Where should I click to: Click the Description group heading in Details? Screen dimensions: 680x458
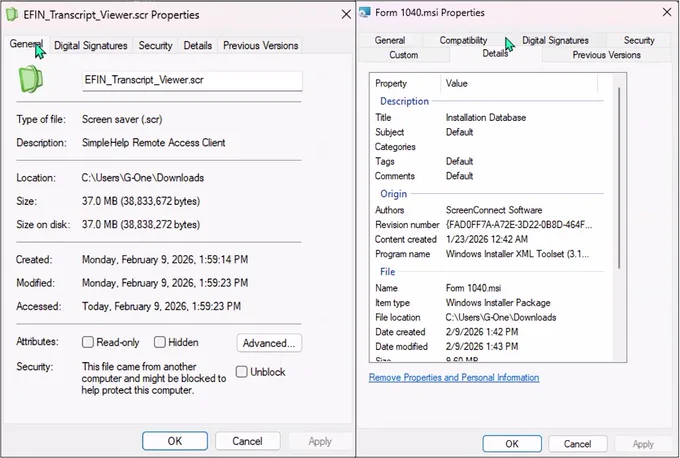coord(404,101)
